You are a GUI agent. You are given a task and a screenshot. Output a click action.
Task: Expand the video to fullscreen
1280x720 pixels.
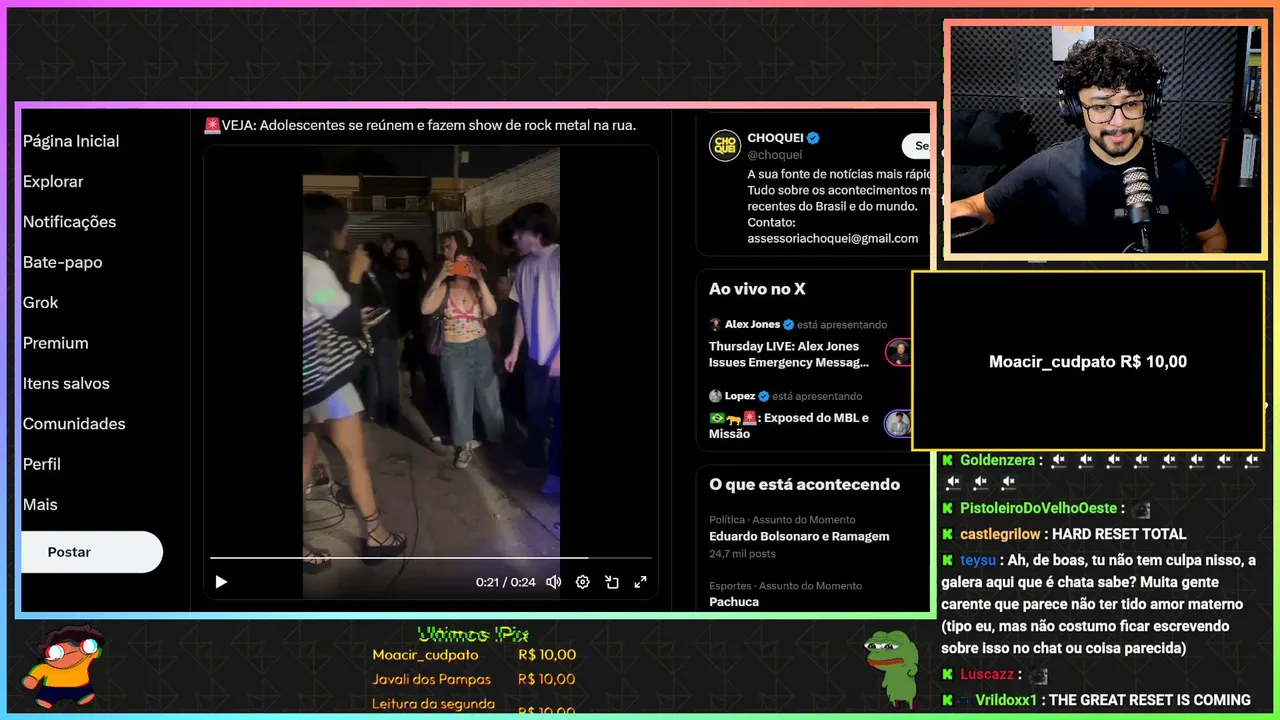pos(641,582)
